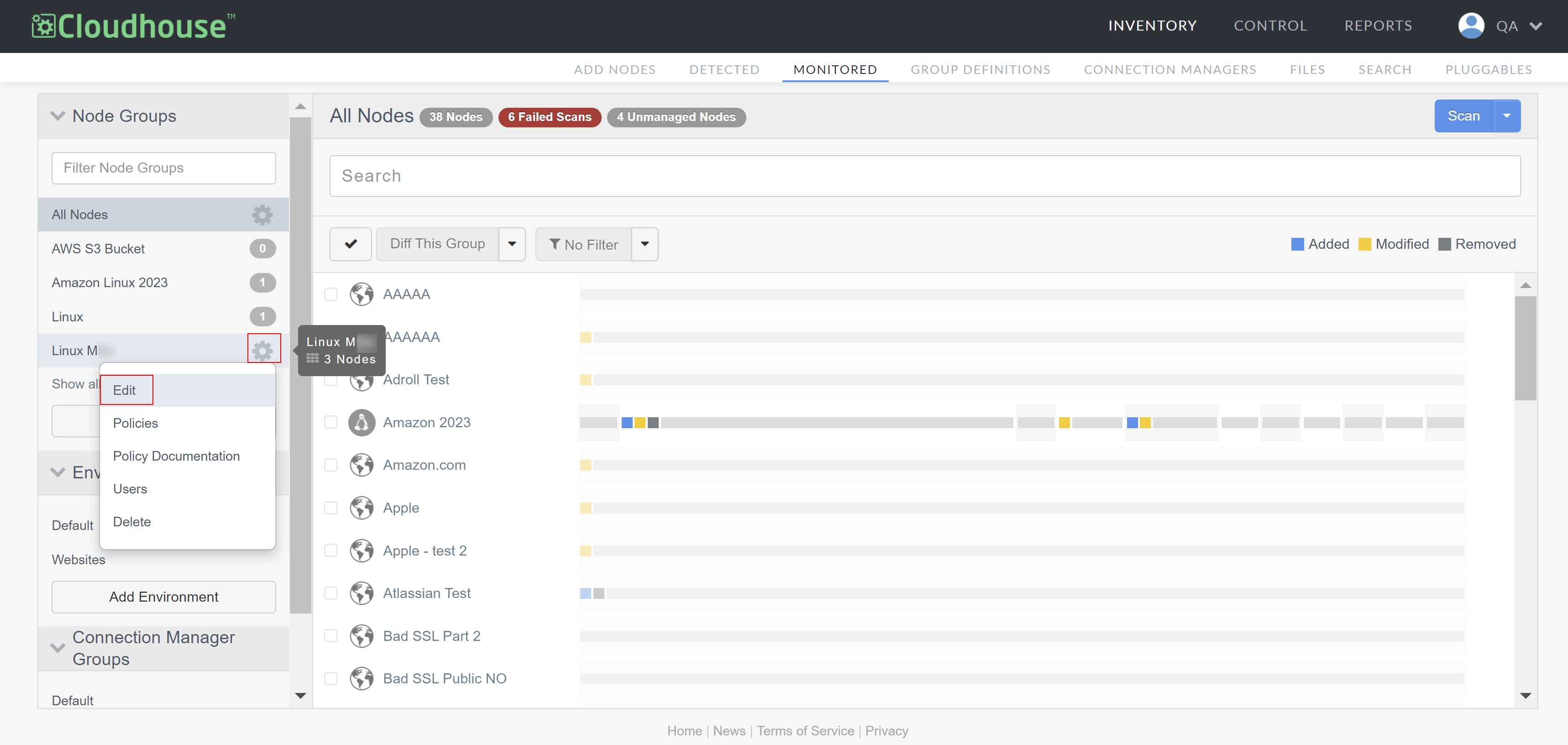Open the Control top navigation item
Image resolution: width=1568 pixels, height=745 pixels.
[x=1270, y=26]
